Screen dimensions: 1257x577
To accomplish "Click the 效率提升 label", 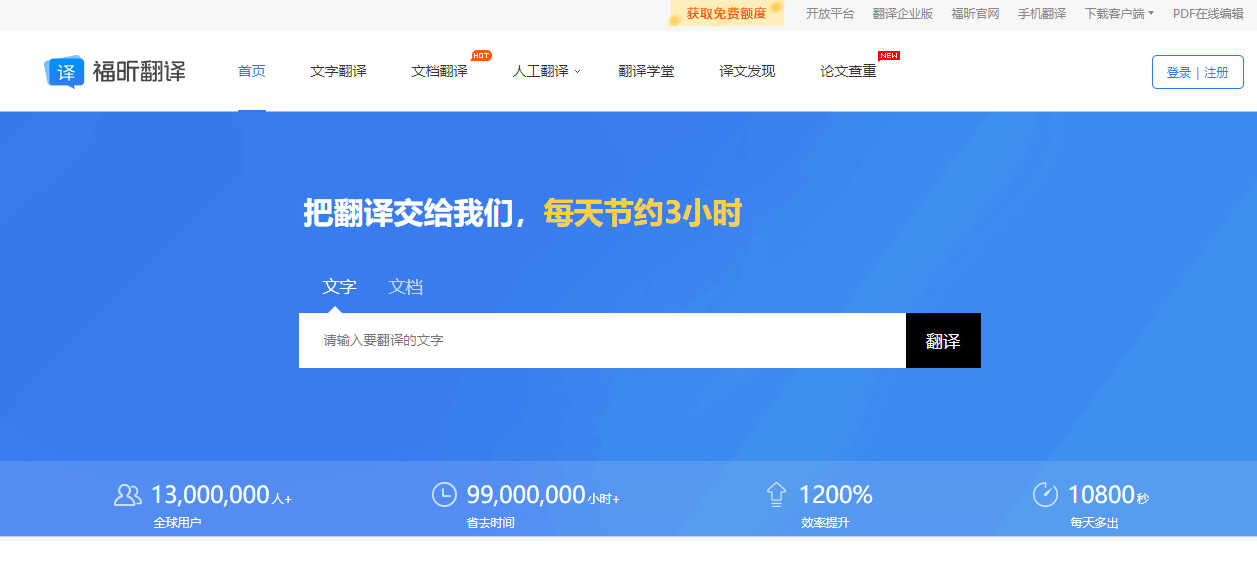I will [825, 523].
